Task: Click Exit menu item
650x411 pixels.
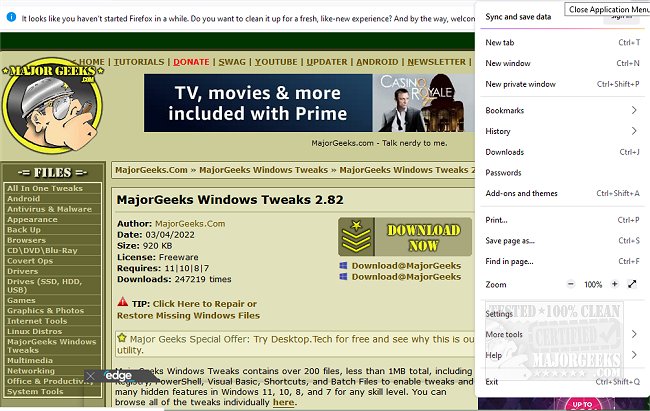Action: [x=562, y=382]
